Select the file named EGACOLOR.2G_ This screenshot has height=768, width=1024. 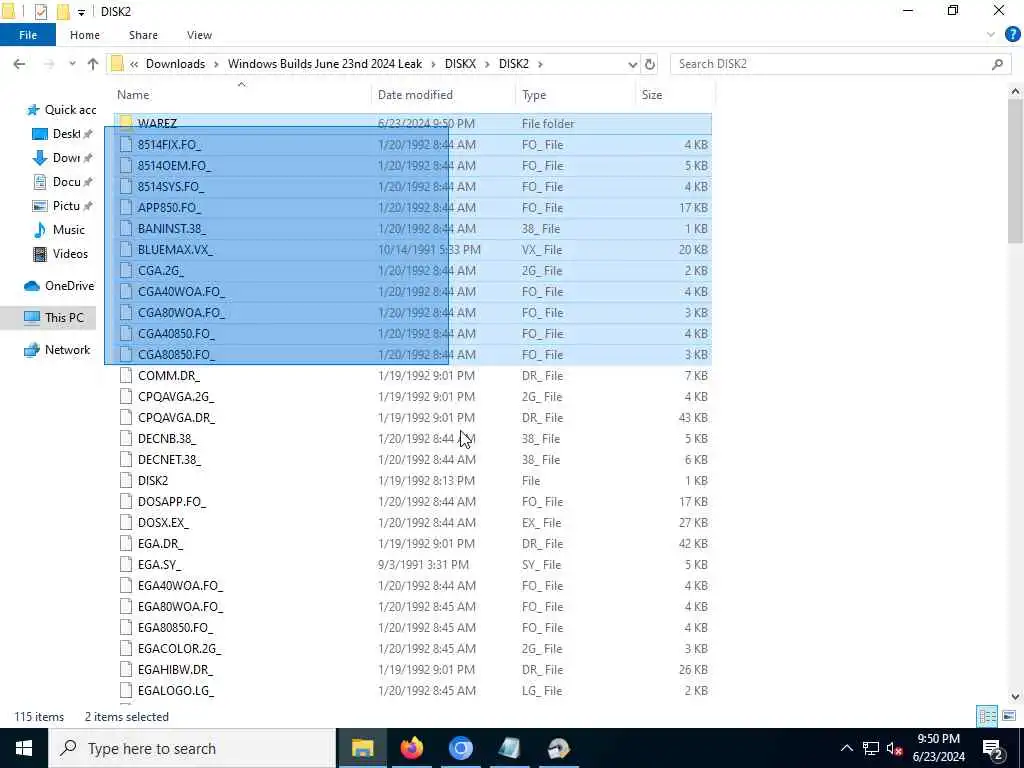tap(180, 648)
